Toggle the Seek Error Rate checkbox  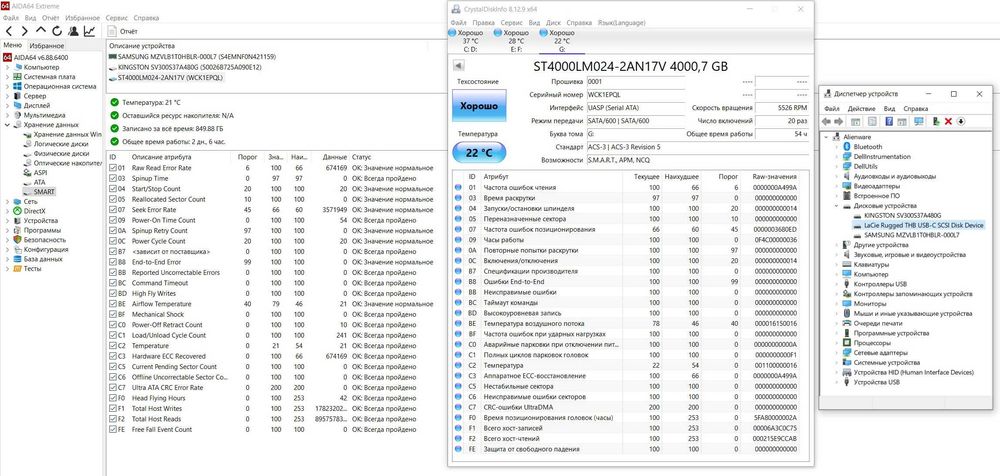point(112,209)
